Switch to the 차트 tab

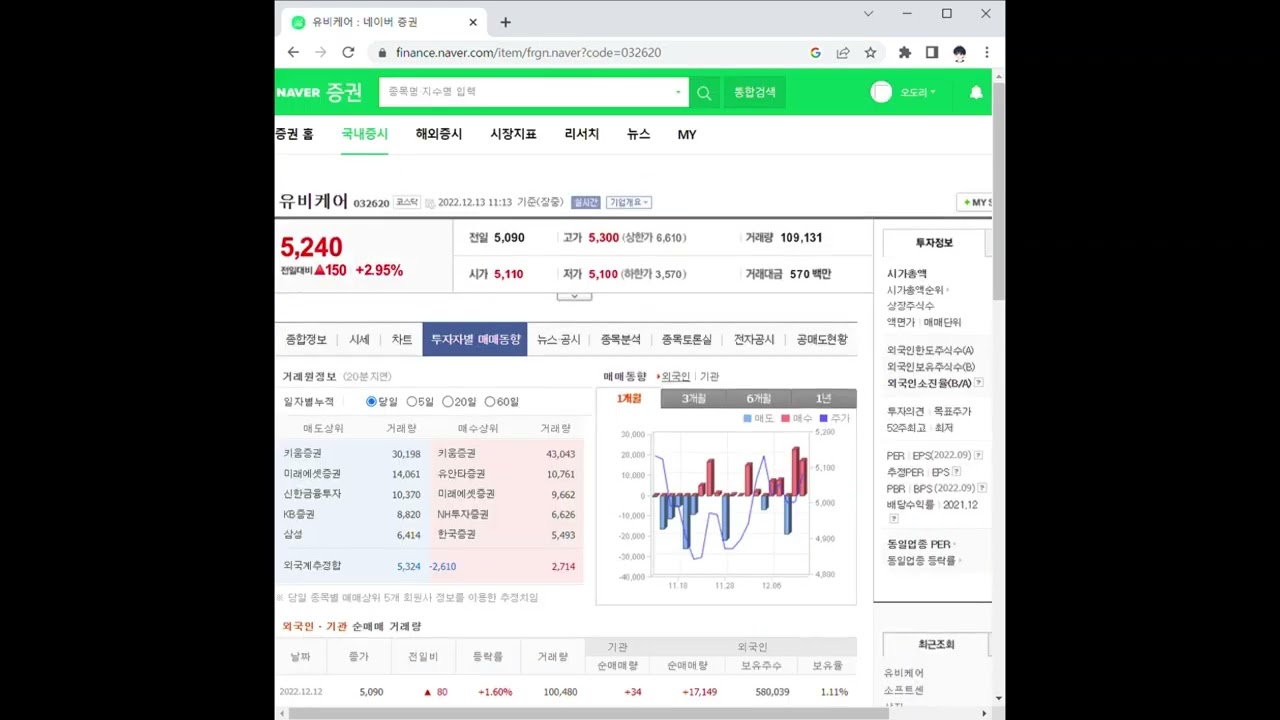pos(402,340)
